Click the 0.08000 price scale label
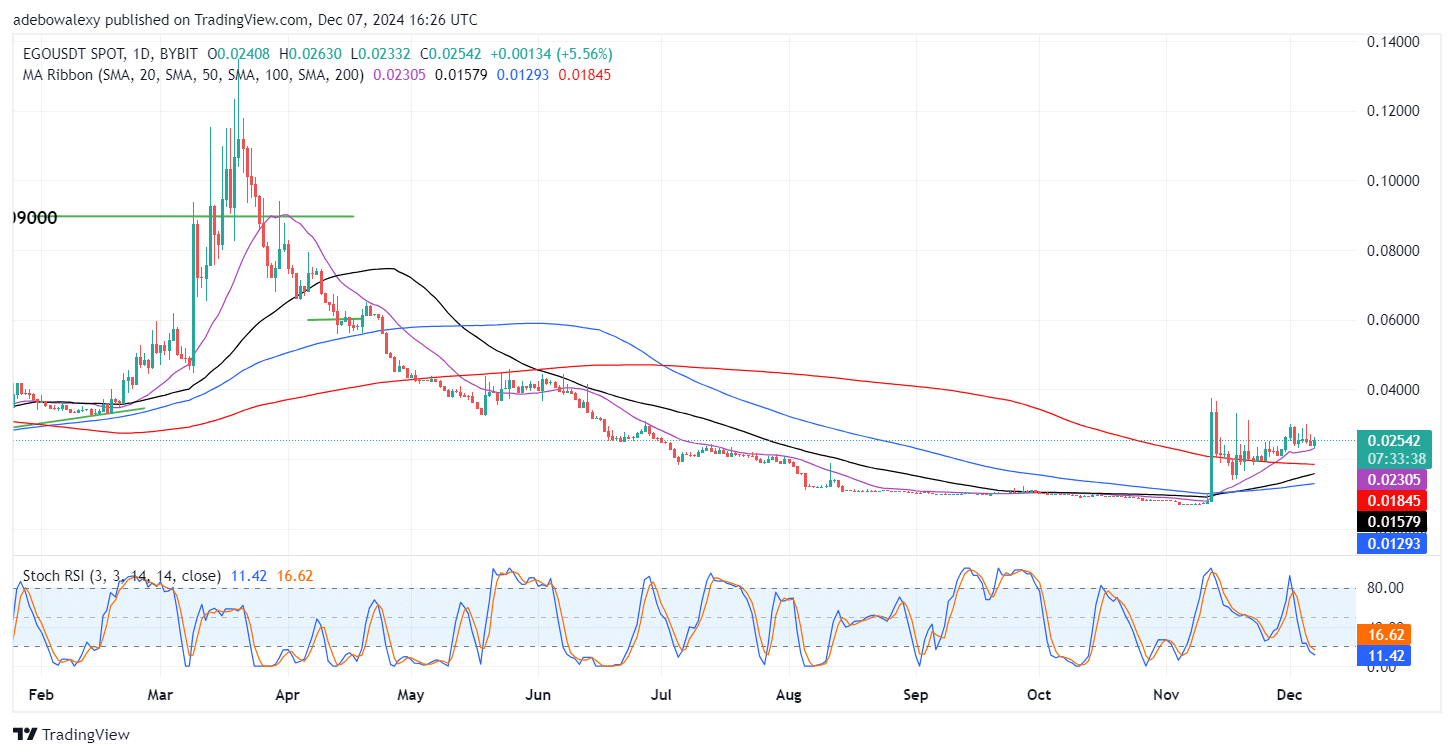The width and height of the screenshot is (1454, 756). click(x=1394, y=251)
